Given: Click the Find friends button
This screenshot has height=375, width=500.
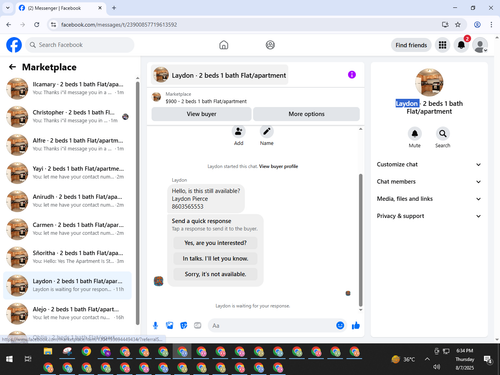Looking at the screenshot, I should click(411, 45).
